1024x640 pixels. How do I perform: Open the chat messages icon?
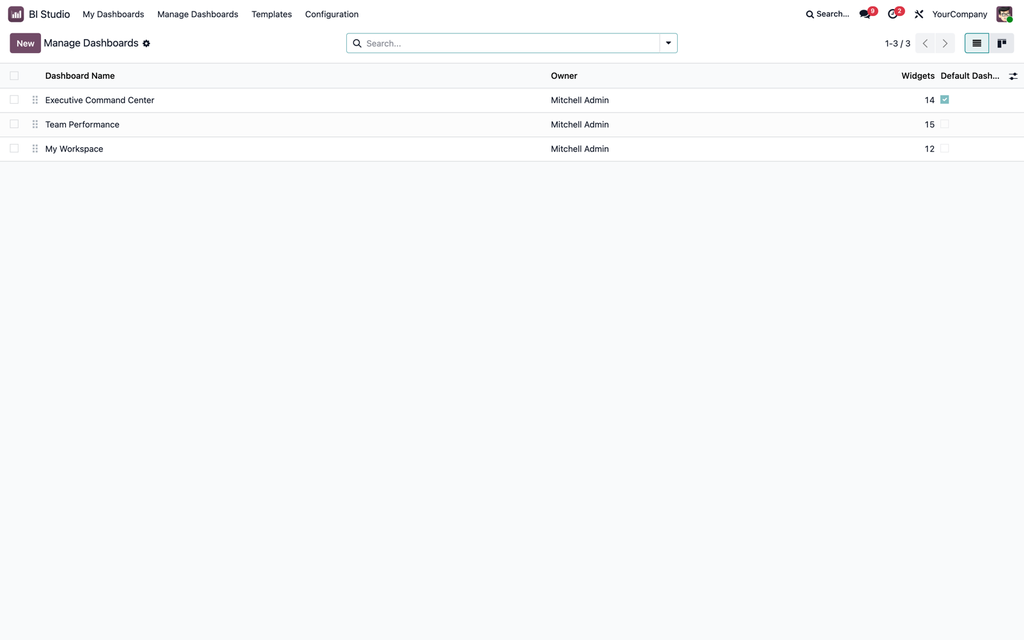tap(867, 14)
